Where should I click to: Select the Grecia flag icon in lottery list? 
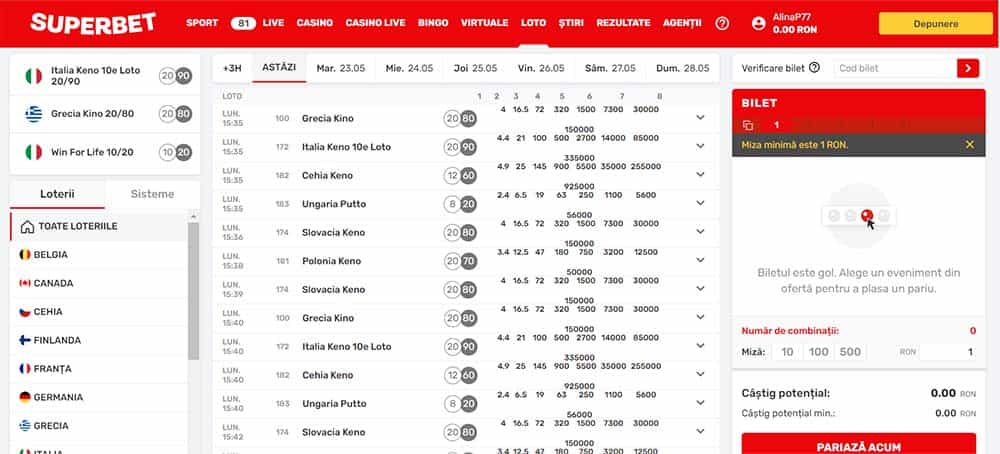pyautogui.click(x=25, y=425)
